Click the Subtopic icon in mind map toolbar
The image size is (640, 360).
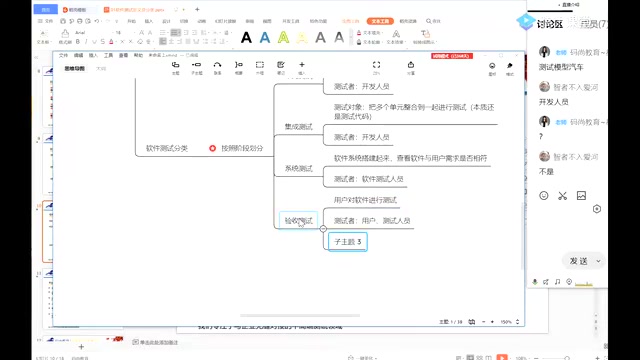(x=197, y=65)
